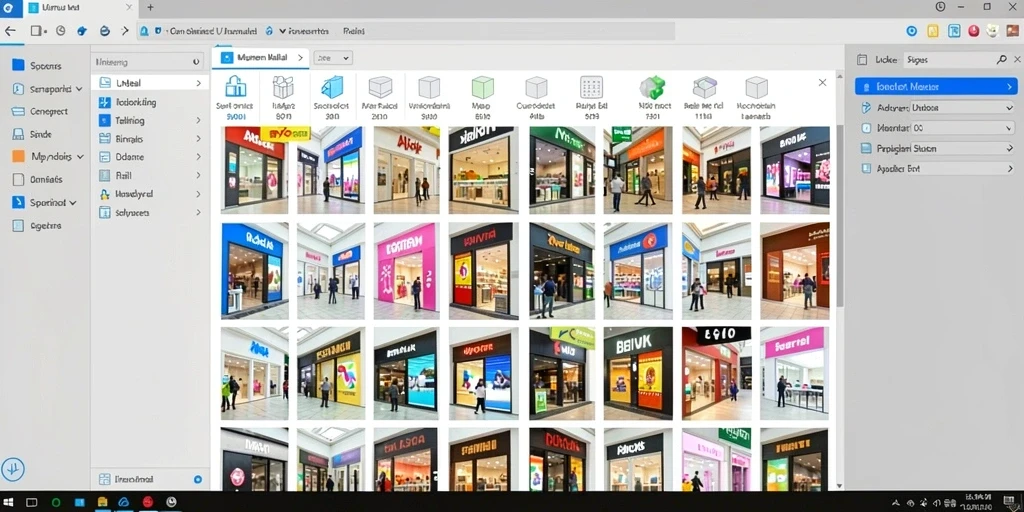Click the green cube icon in the ribbon
This screenshot has width=1024, height=512.
pos(483,87)
